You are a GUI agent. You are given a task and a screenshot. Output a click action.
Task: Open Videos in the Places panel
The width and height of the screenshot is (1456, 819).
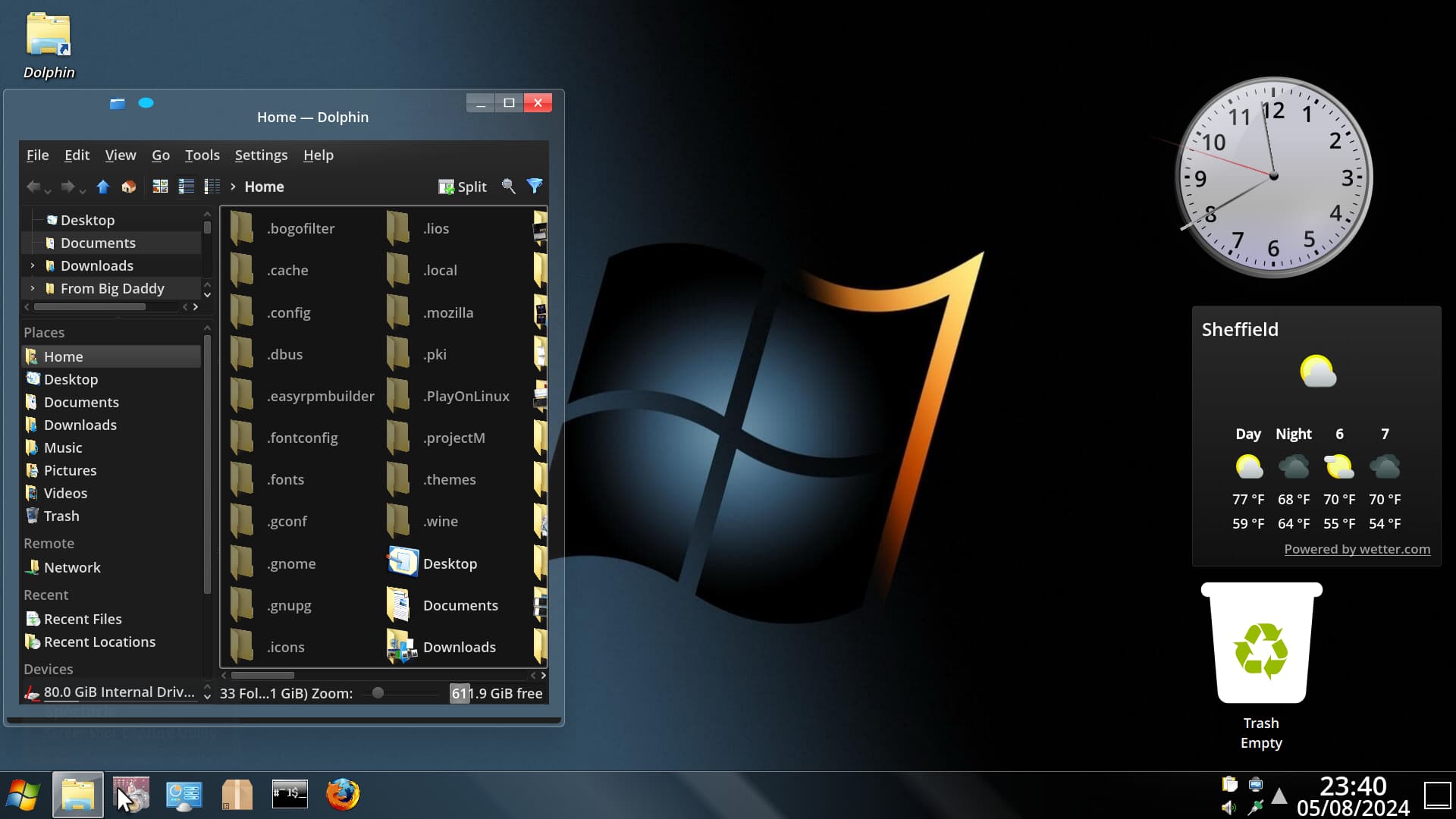111,493
